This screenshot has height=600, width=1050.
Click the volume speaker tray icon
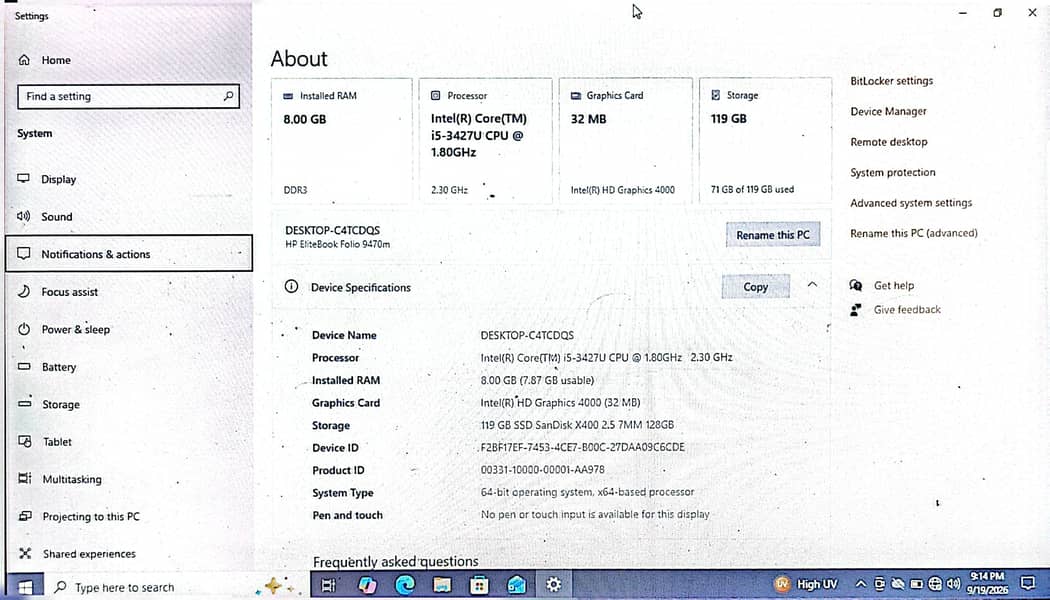tap(954, 585)
